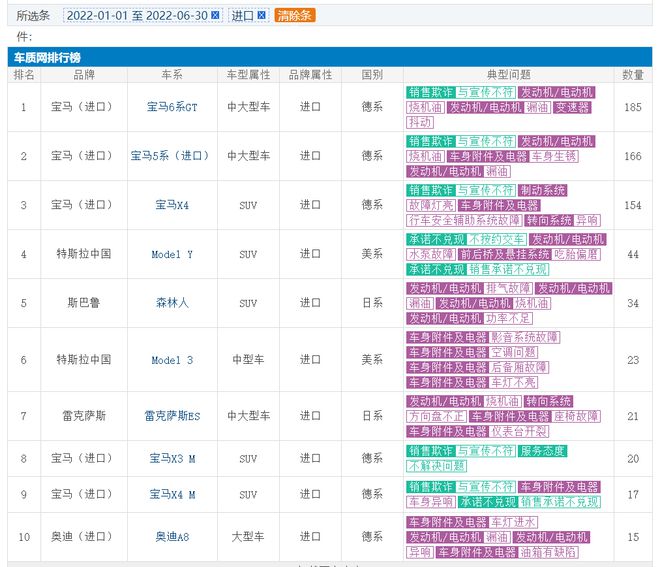The image size is (660, 567).
Task: Select the 行车安全辅助系统故障 tag
Action: pos(464,220)
